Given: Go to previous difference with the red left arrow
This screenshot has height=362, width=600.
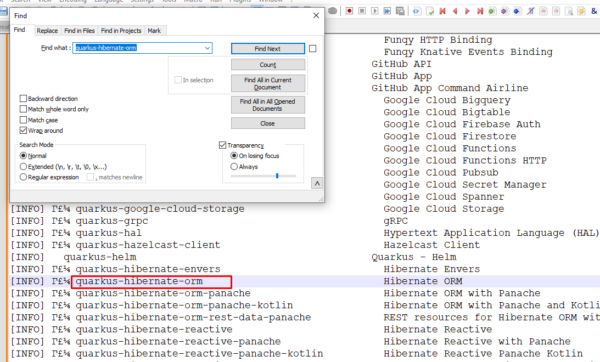Looking at the screenshot, I should coord(455,11).
